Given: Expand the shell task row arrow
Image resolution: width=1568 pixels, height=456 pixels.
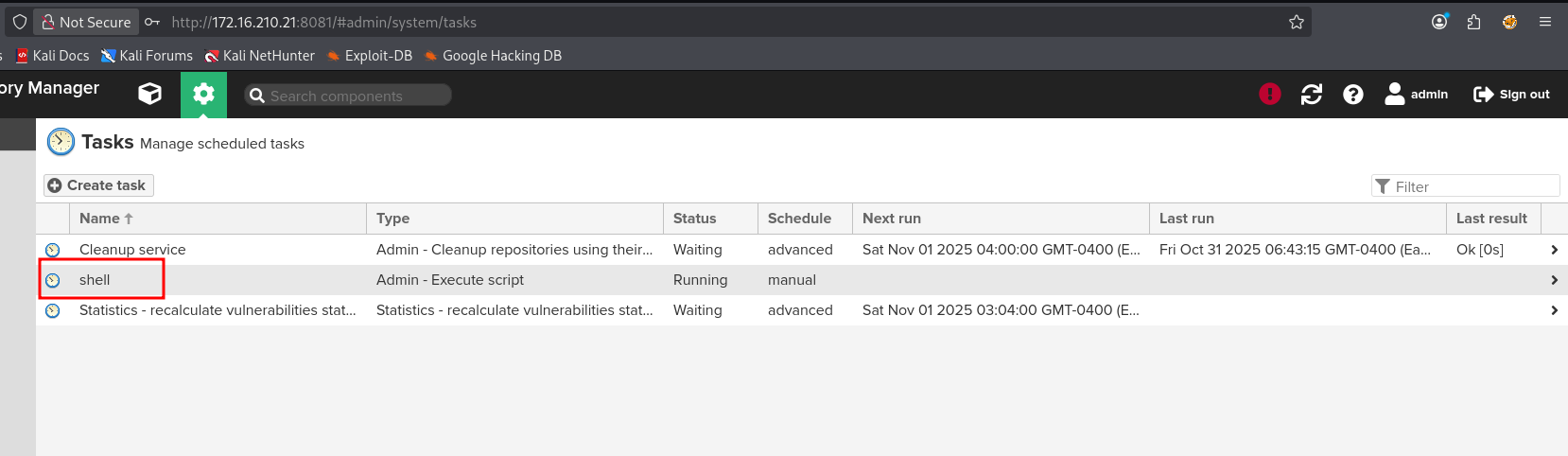Looking at the screenshot, I should point(1554,280).
